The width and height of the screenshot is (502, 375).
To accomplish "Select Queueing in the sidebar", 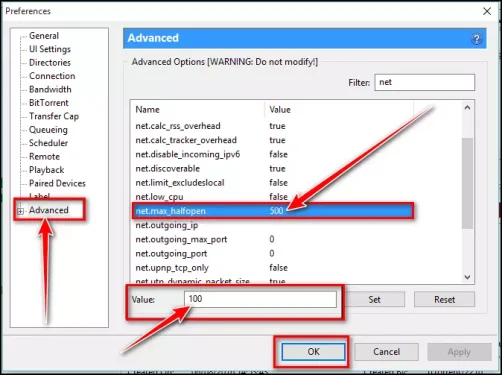I will tap(48, 130).
